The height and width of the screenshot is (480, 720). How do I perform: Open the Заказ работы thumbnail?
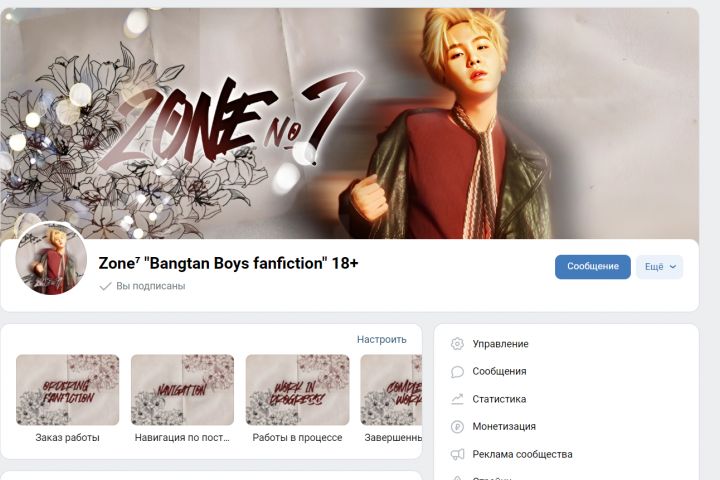[x=68, y=390]
